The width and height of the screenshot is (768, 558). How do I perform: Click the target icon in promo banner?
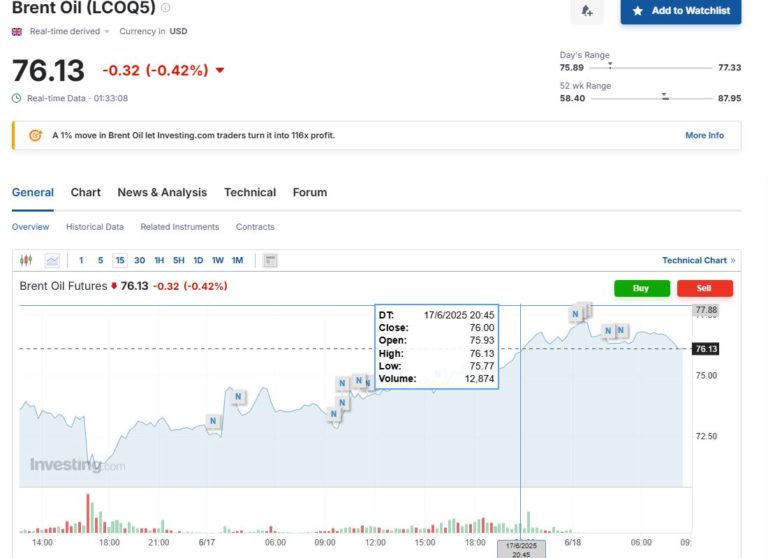pyautogui.click(x=35, y=135)
